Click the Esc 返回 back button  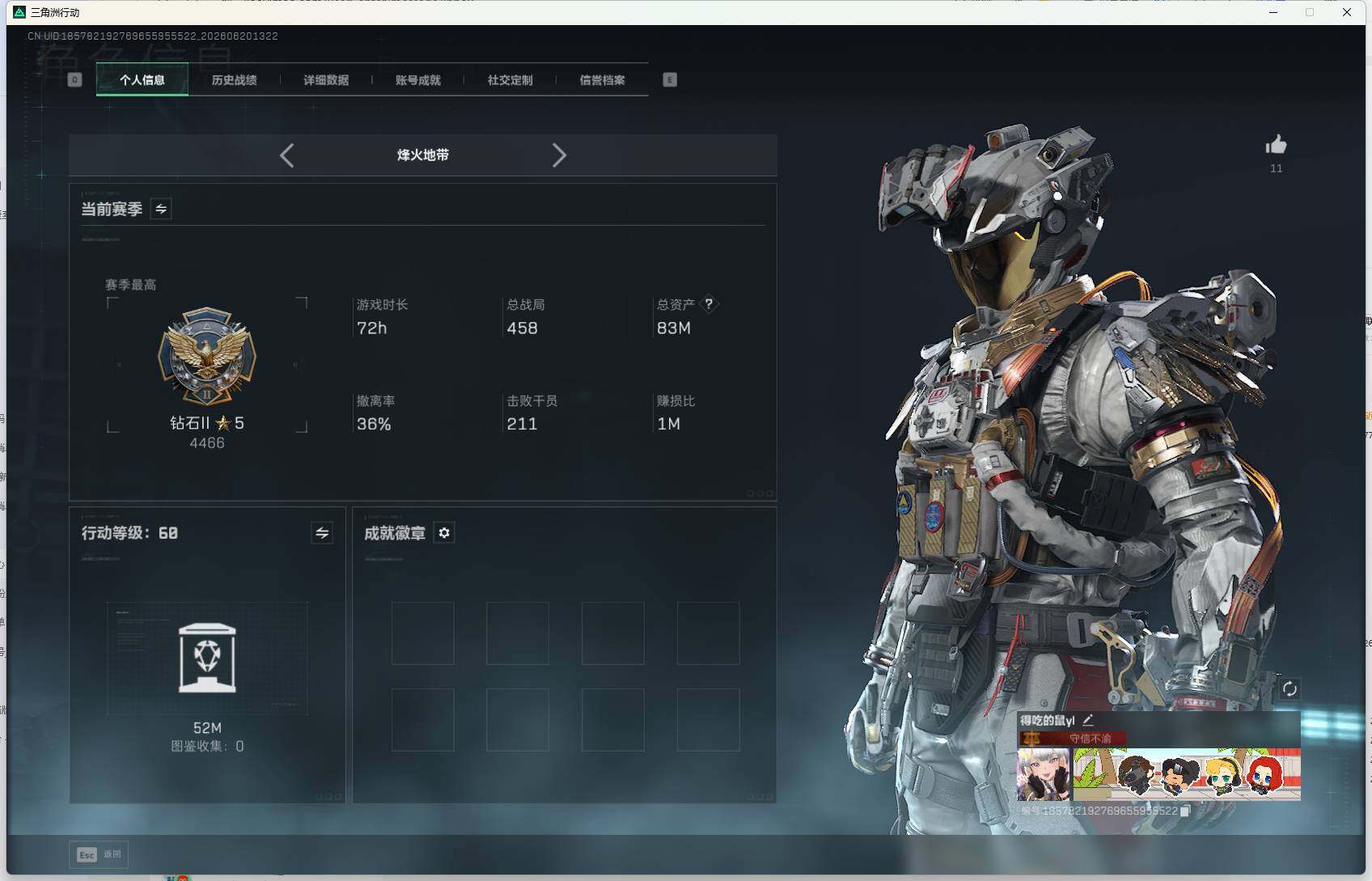point(99,854)
